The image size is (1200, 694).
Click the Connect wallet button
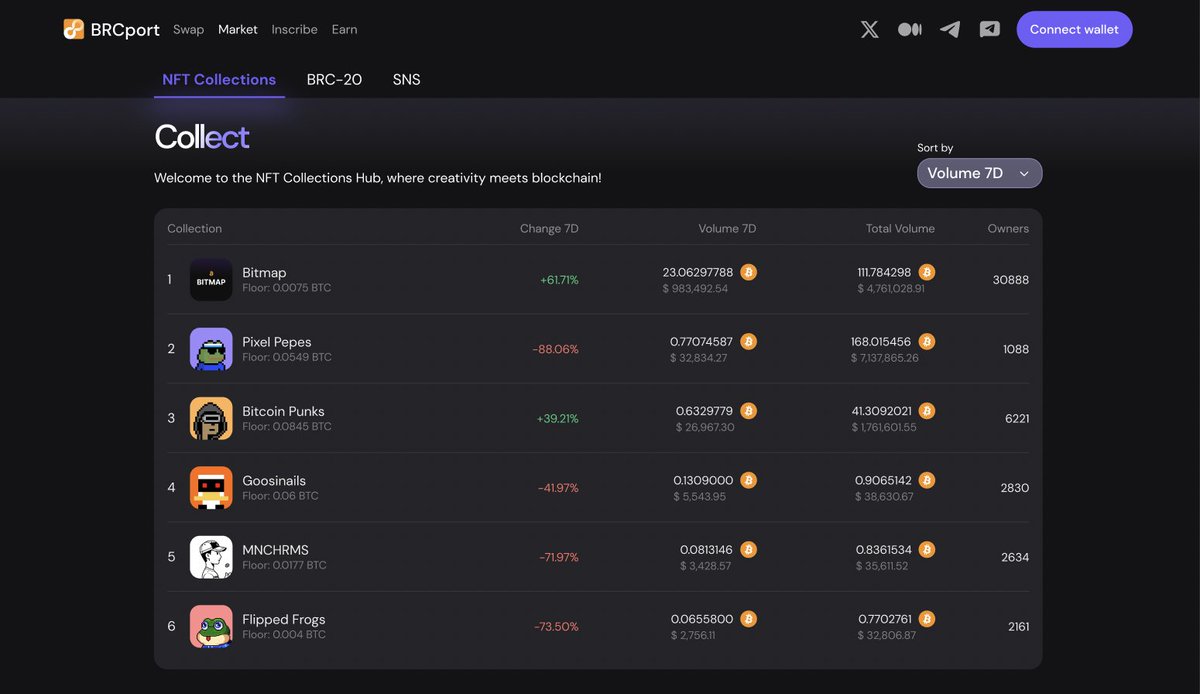click(x=1075, y=29)
